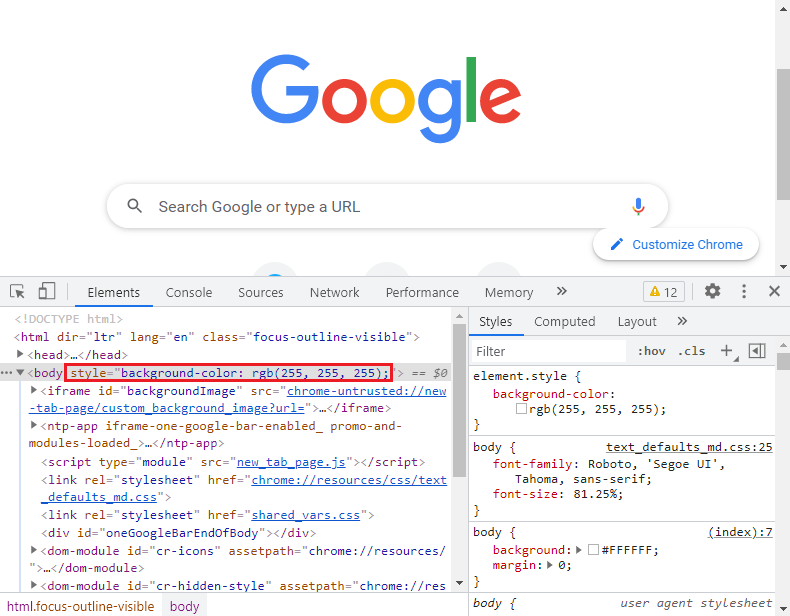790x616 pixels.
Task: Toggle the computed styles sidebar icon
Action: coord(757,351)
